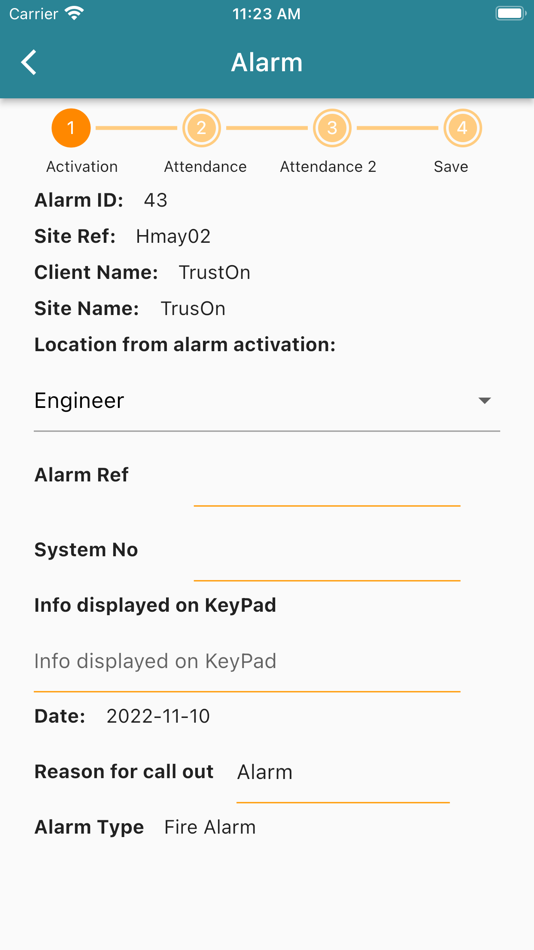
Task: Tap the Save step label
Action: [451, 167]
